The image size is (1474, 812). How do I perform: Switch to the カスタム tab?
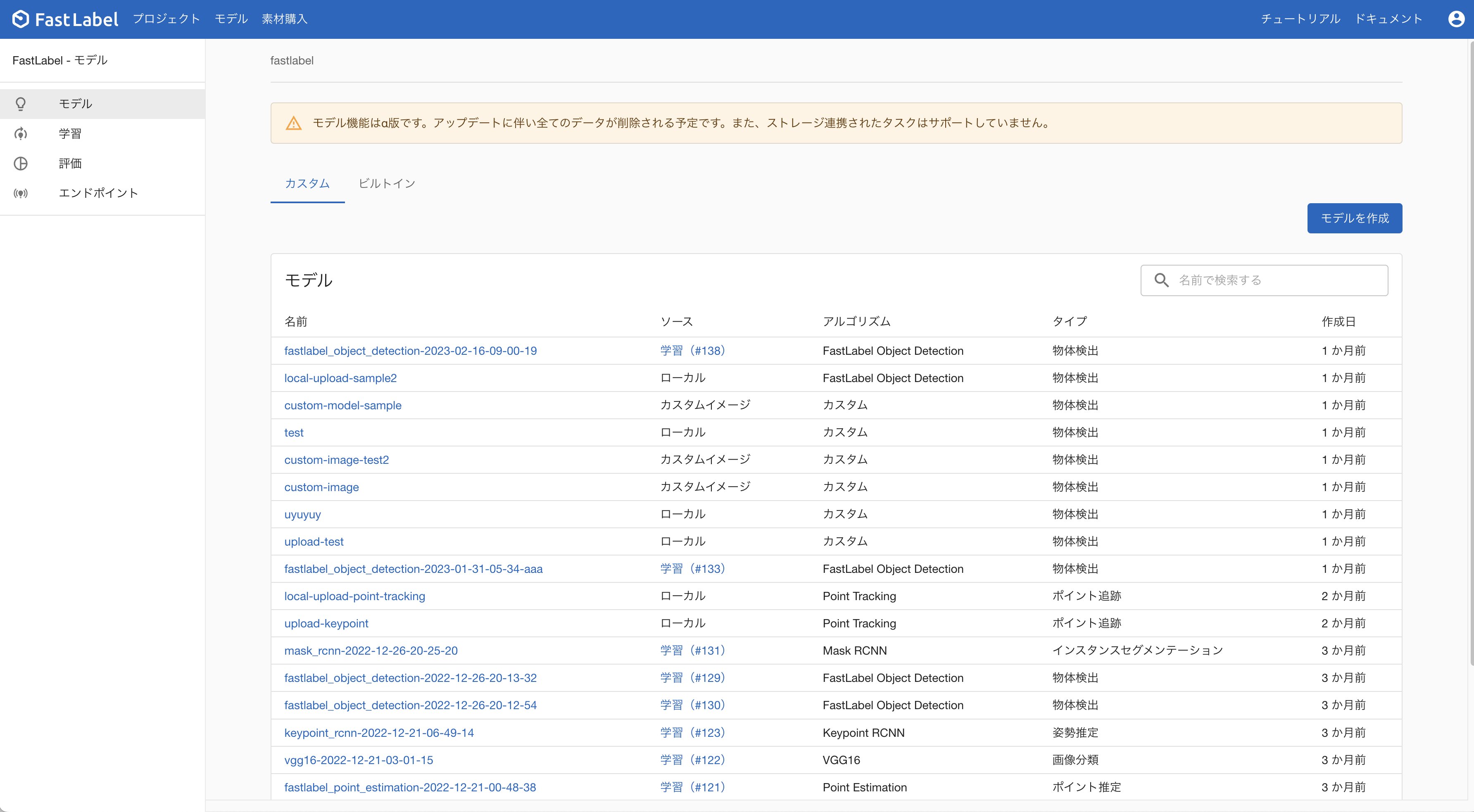pyautogui.click(x=307, y=183)
